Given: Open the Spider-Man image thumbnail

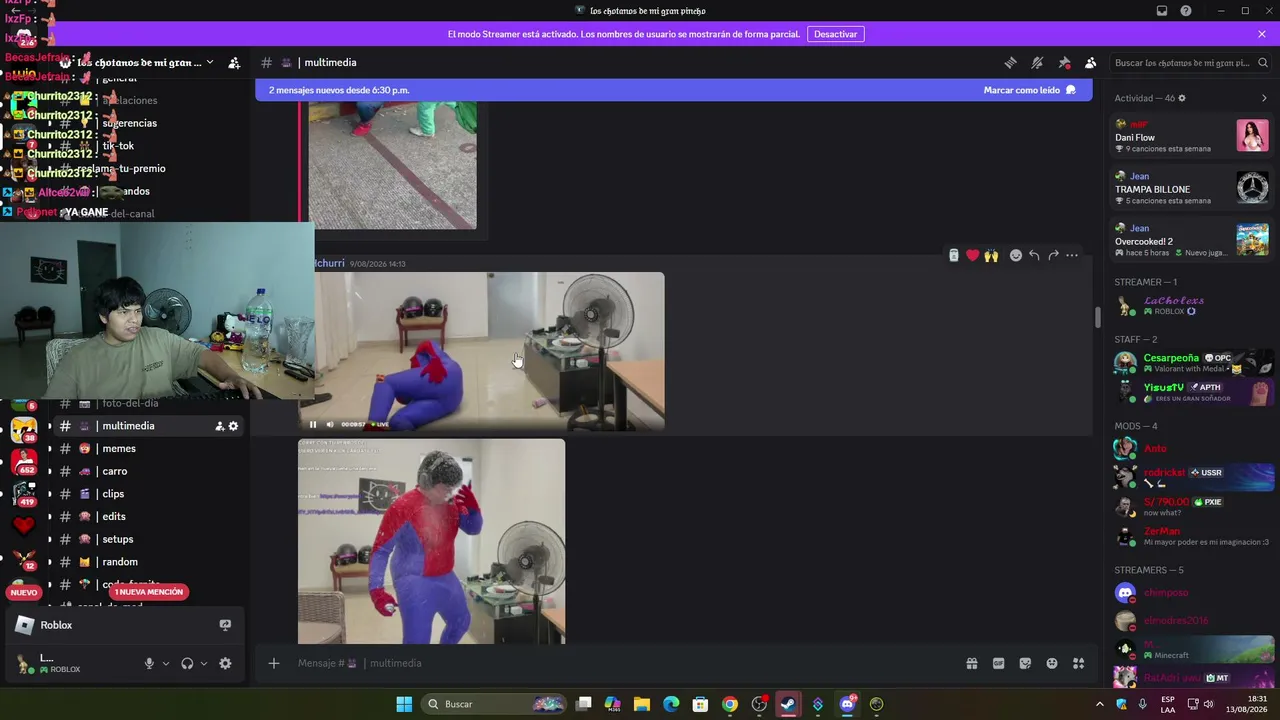Looking at the screenshot, I should click(x=431, y=541).
